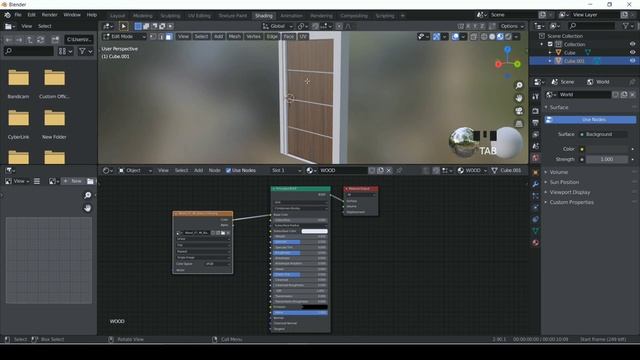
Task: Select edge select mode icon
Action: click(161, 36)
